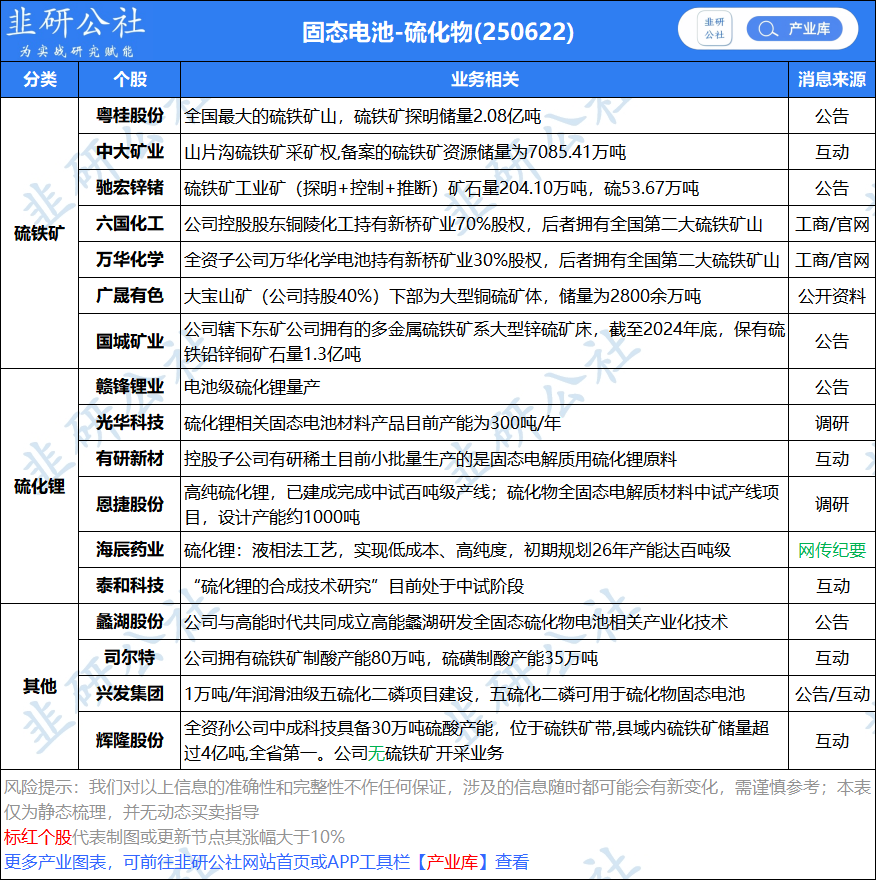Click 全国最大的硫铁矿山 description for 粤桂股份
Screen dimensions: 877x881
point(362,116)
